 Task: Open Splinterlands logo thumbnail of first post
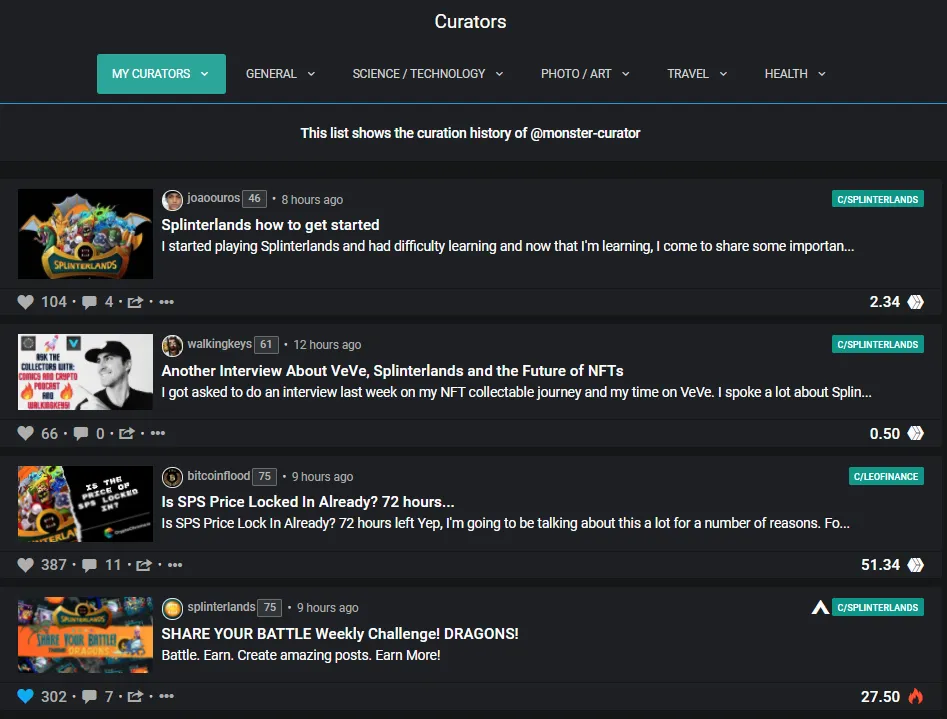[x=85, y=234]
